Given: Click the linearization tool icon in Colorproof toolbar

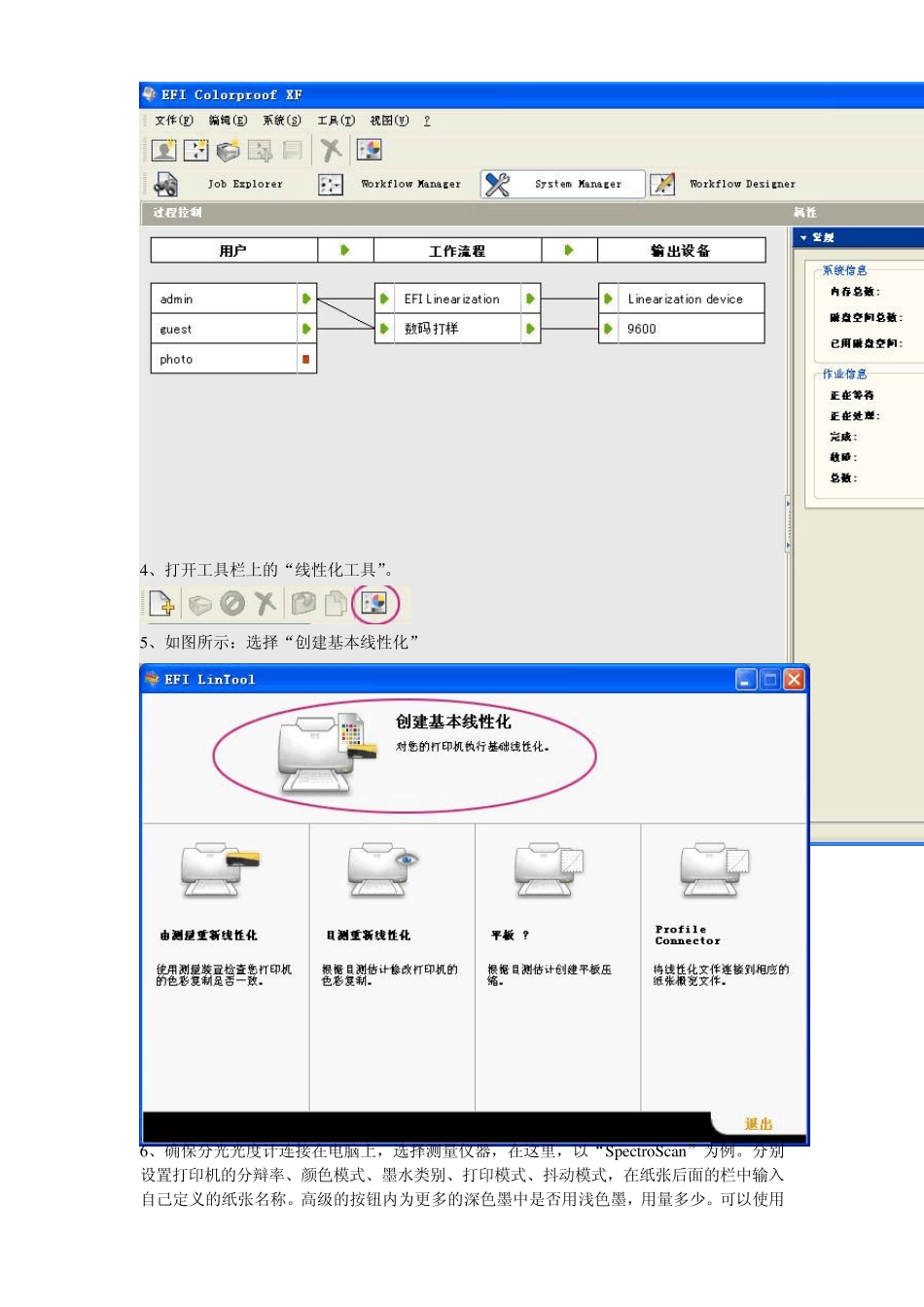Looking at the screenshot, I should [x=370, y=150].
